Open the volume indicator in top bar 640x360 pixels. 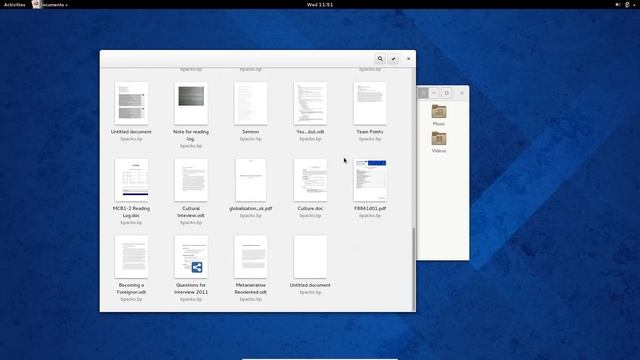tap(618, 4)
